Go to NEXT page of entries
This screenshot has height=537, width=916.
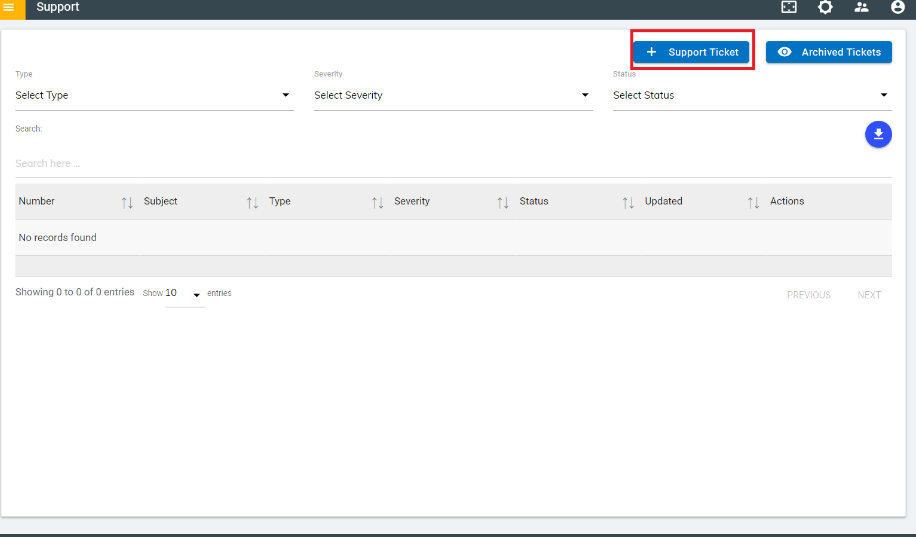pyautogui.click(x=869, y=295)
